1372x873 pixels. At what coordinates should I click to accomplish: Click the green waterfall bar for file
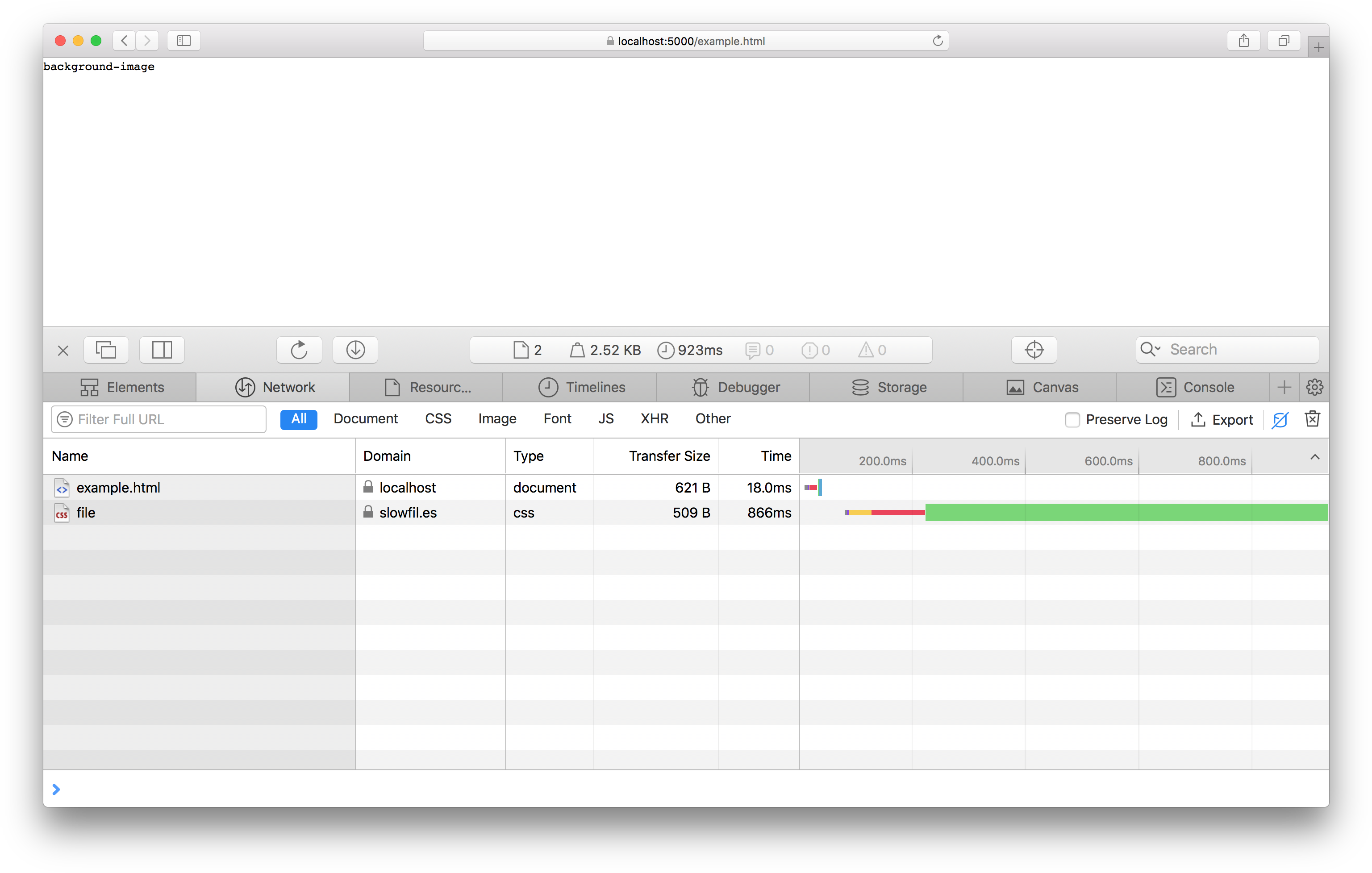point(1126,512)
